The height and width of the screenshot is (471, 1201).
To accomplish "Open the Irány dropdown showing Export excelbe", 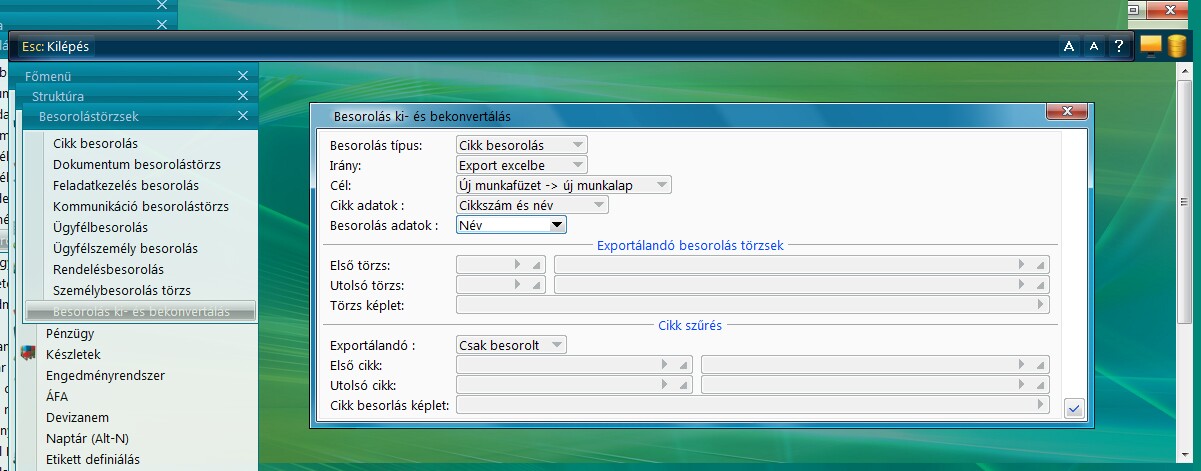I will pos(521,165).
